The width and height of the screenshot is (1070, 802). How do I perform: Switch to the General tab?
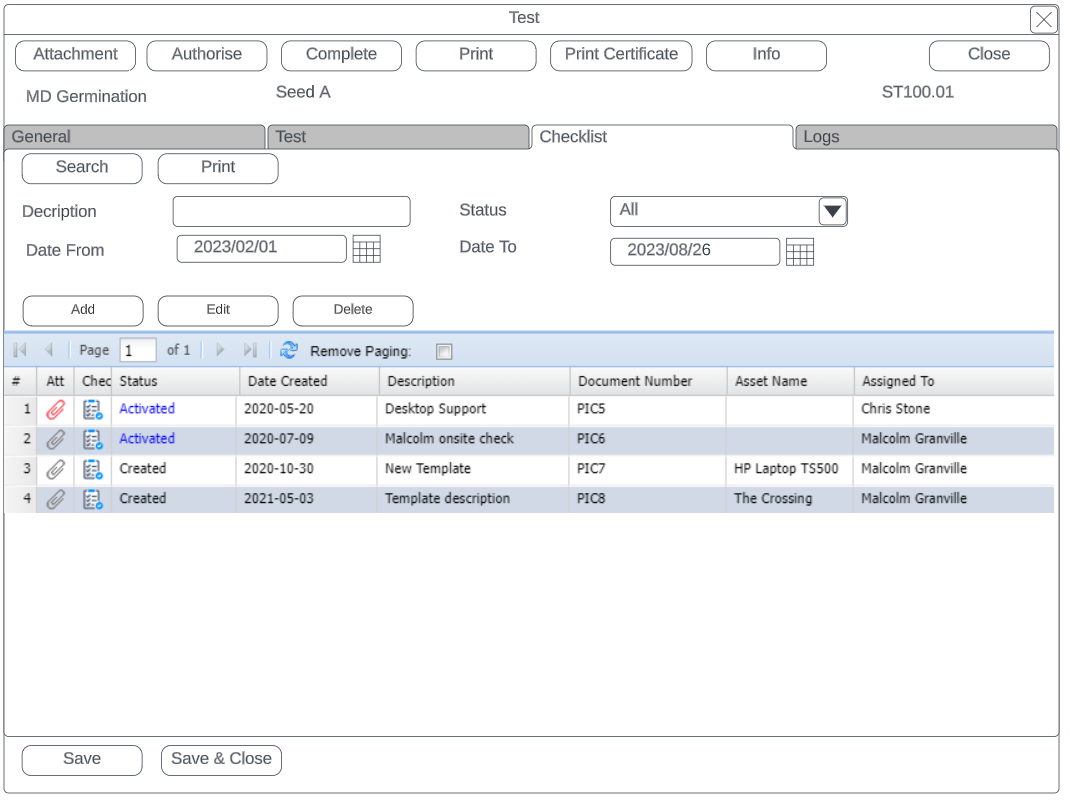pyautogui.click(x=134, y=137)
